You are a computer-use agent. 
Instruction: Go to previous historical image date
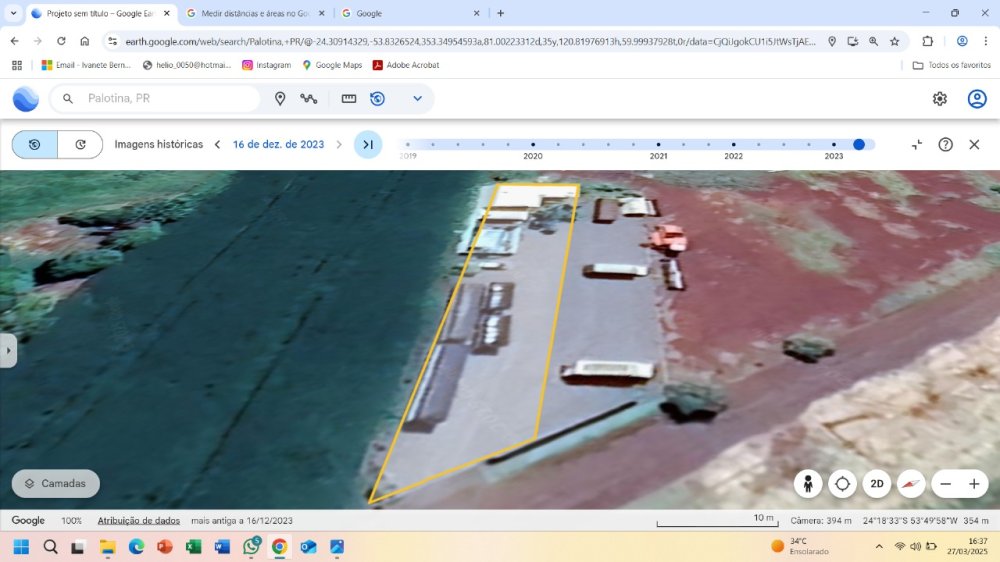click(217, 144)
